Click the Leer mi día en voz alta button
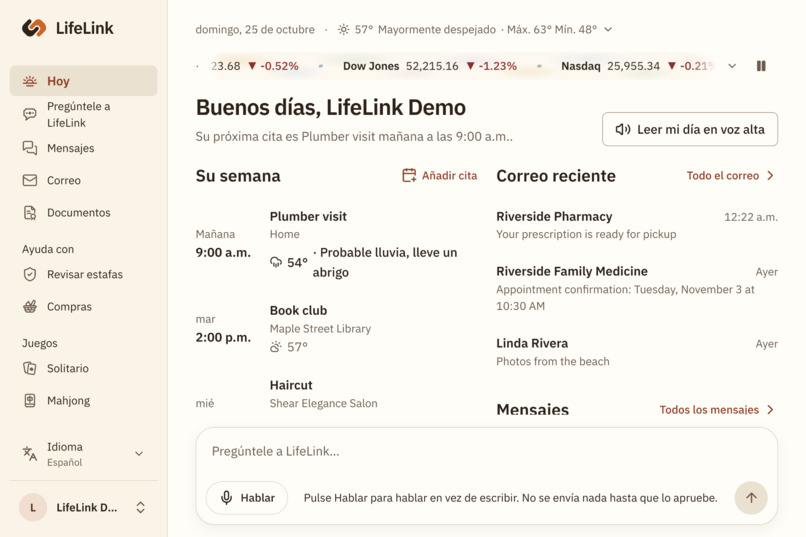This screenshot has width=806, height=537. [690, 129]
